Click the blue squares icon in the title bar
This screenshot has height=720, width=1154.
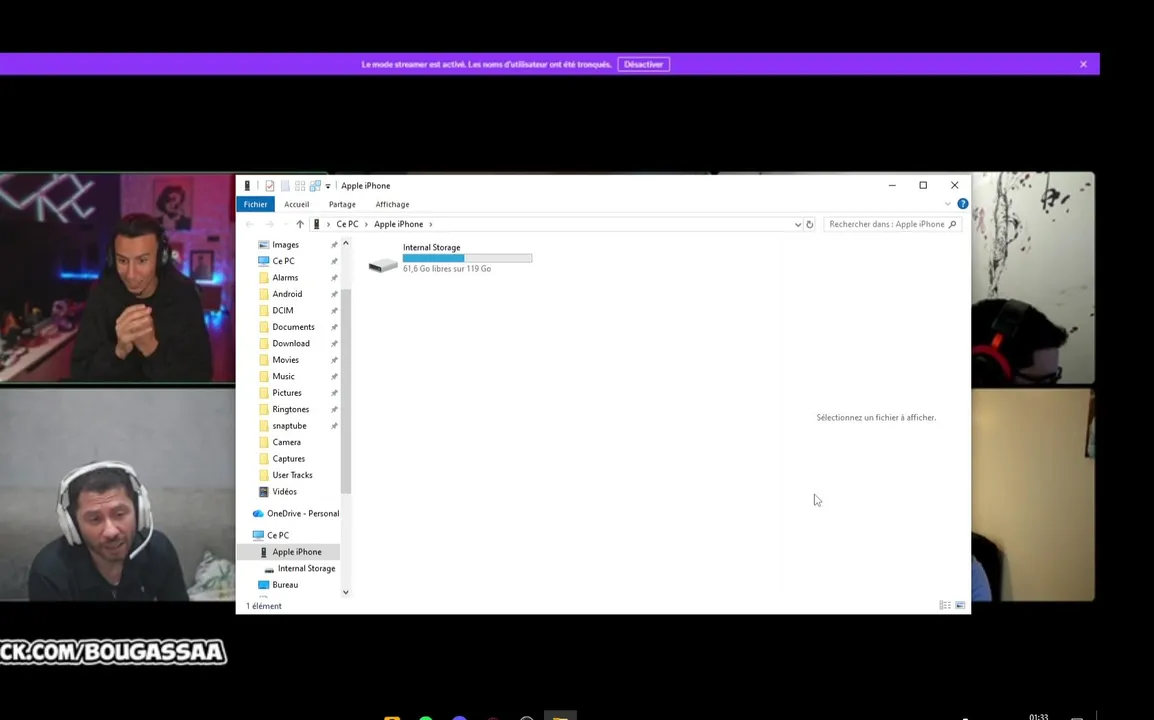coord(315,186)
